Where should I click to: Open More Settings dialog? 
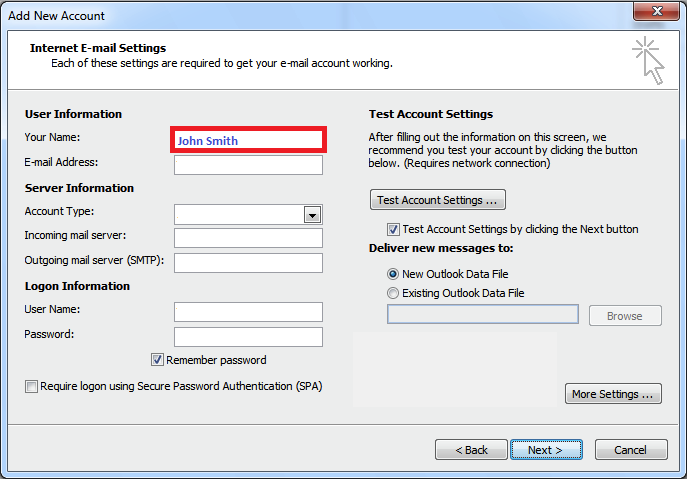pos(613,394)
